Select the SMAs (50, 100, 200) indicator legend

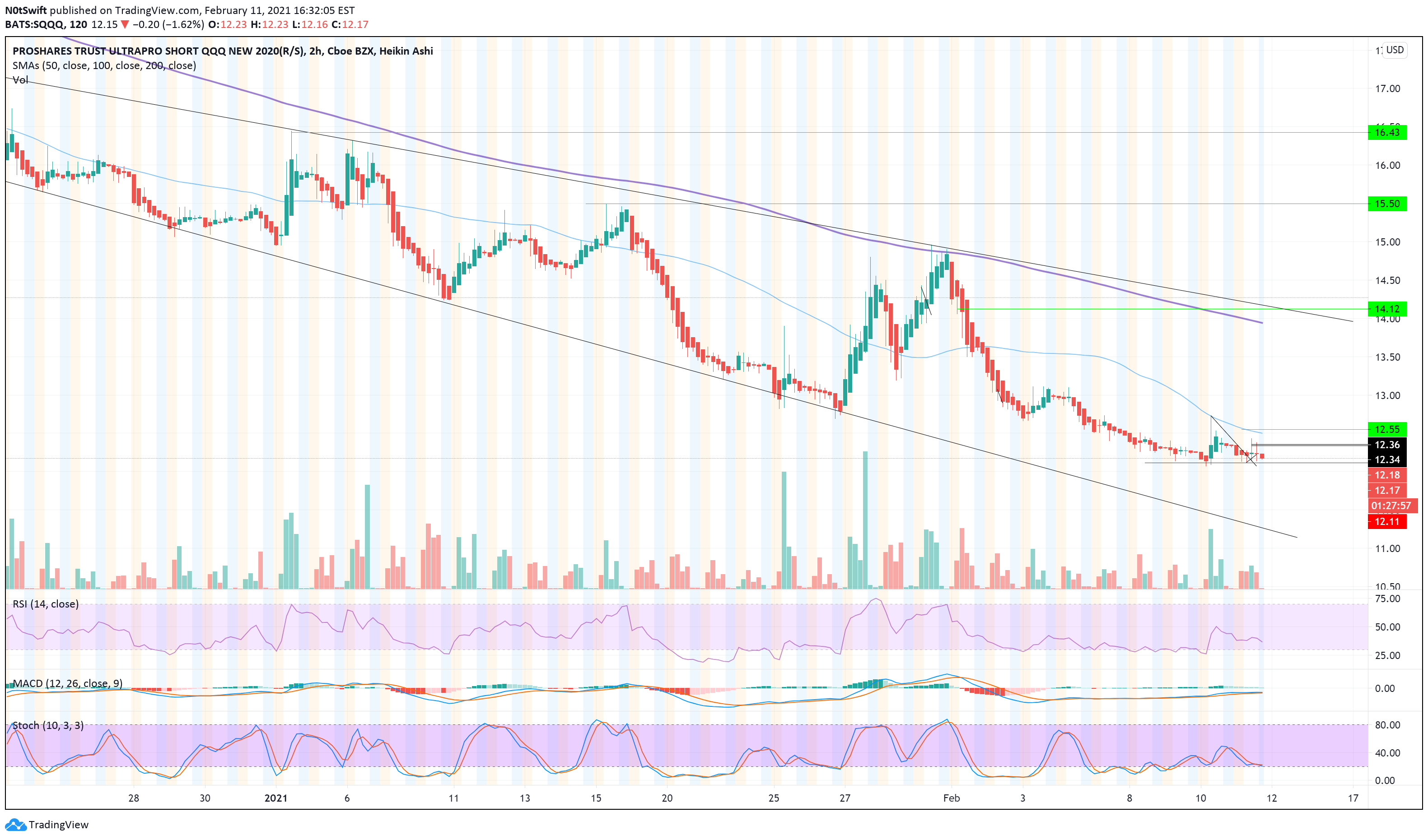[104, 66]
